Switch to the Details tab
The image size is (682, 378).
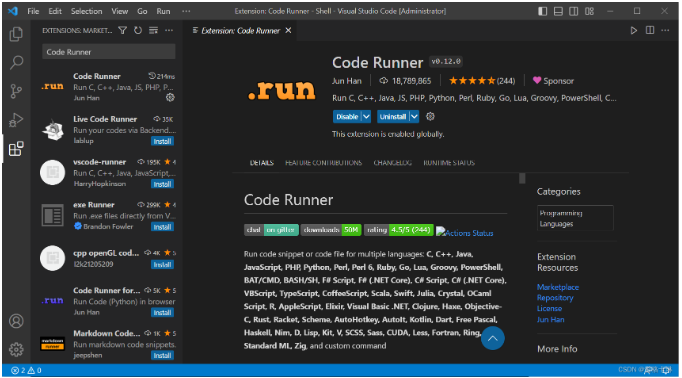pos(261,163)
